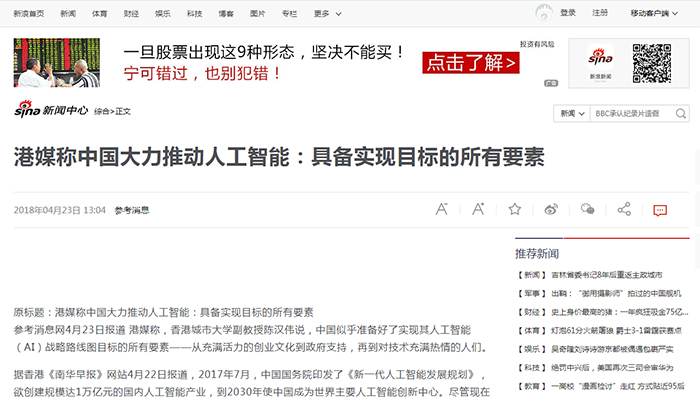This screenshot has height=400, width=700.
Task: Click the 登录 login link
Action: [568, 13]
